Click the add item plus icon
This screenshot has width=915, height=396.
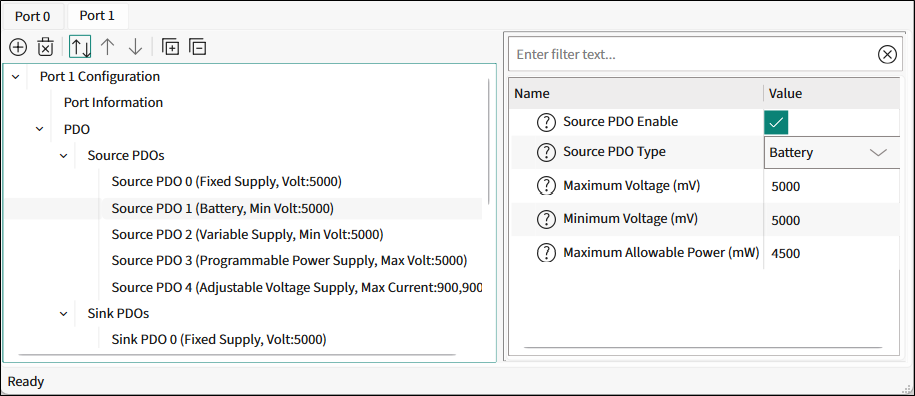[19, 47]
